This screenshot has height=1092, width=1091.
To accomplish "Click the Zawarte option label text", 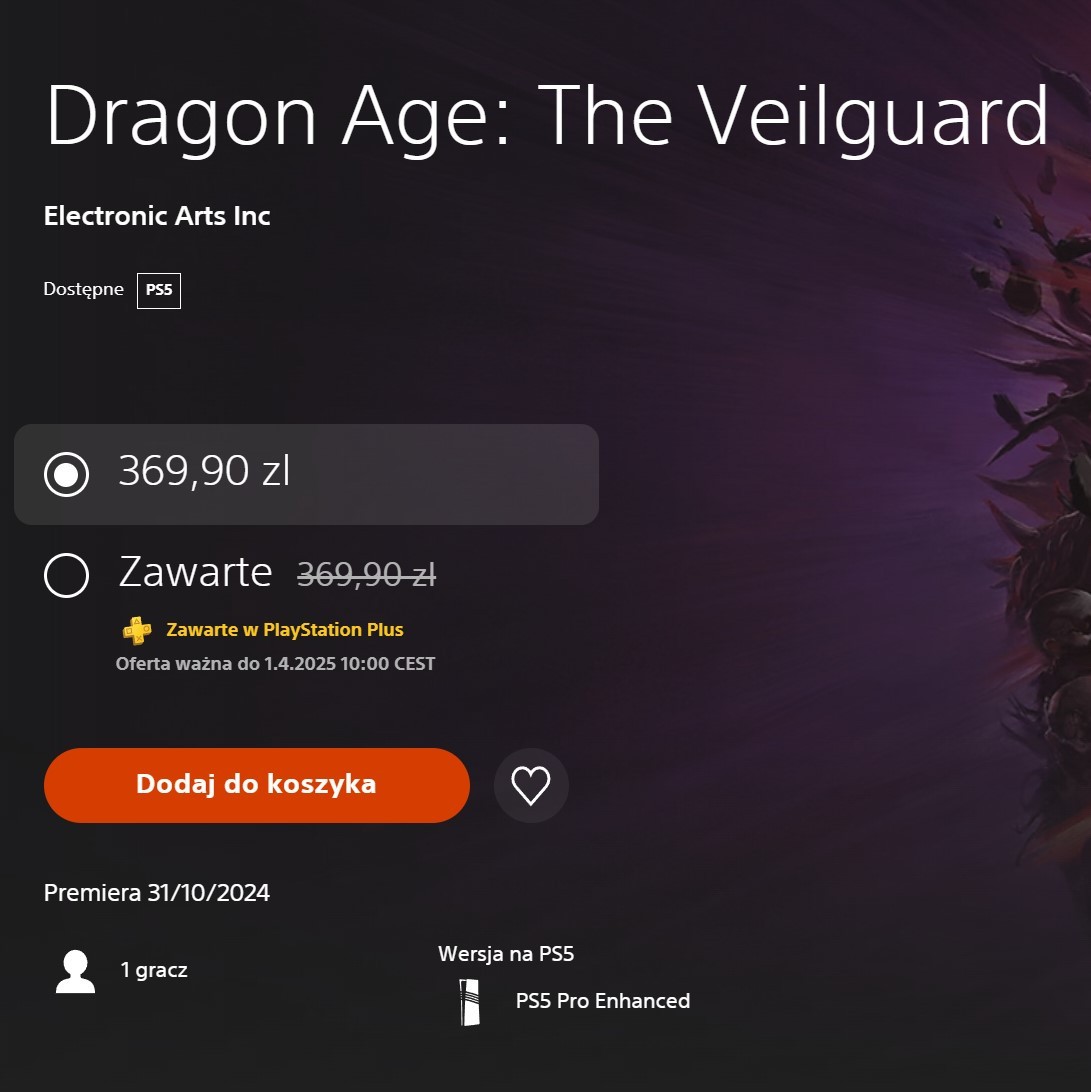I will (195, 572).
